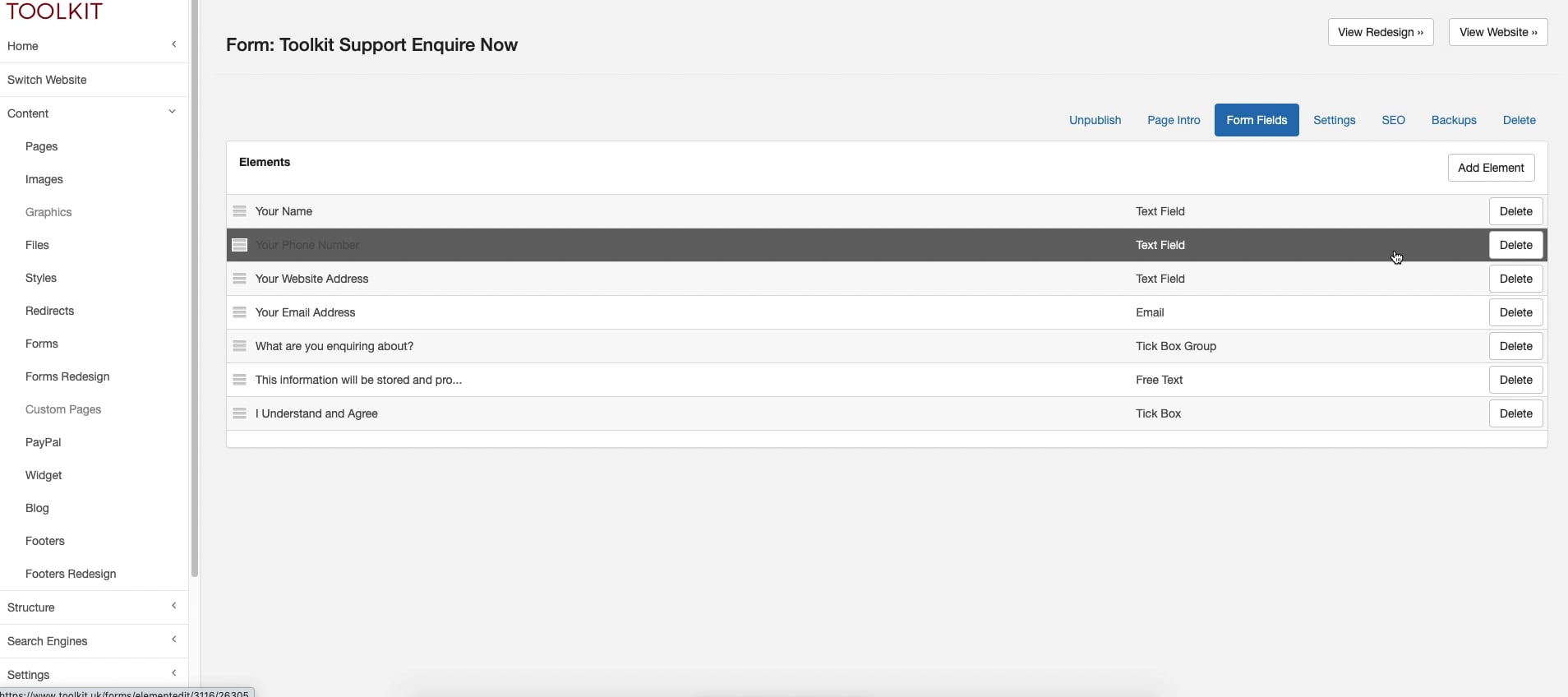Screen dimensions: 1568x697
Task: Open Redirects in the sidebar
Action: pyautogui.click(x=49, y=311)
